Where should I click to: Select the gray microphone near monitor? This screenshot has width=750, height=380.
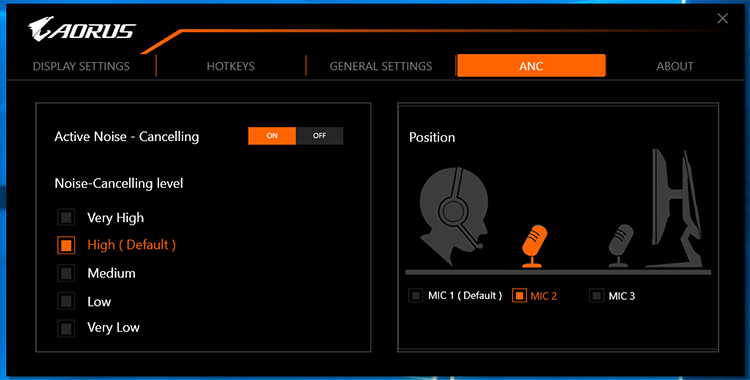(620, 246)
